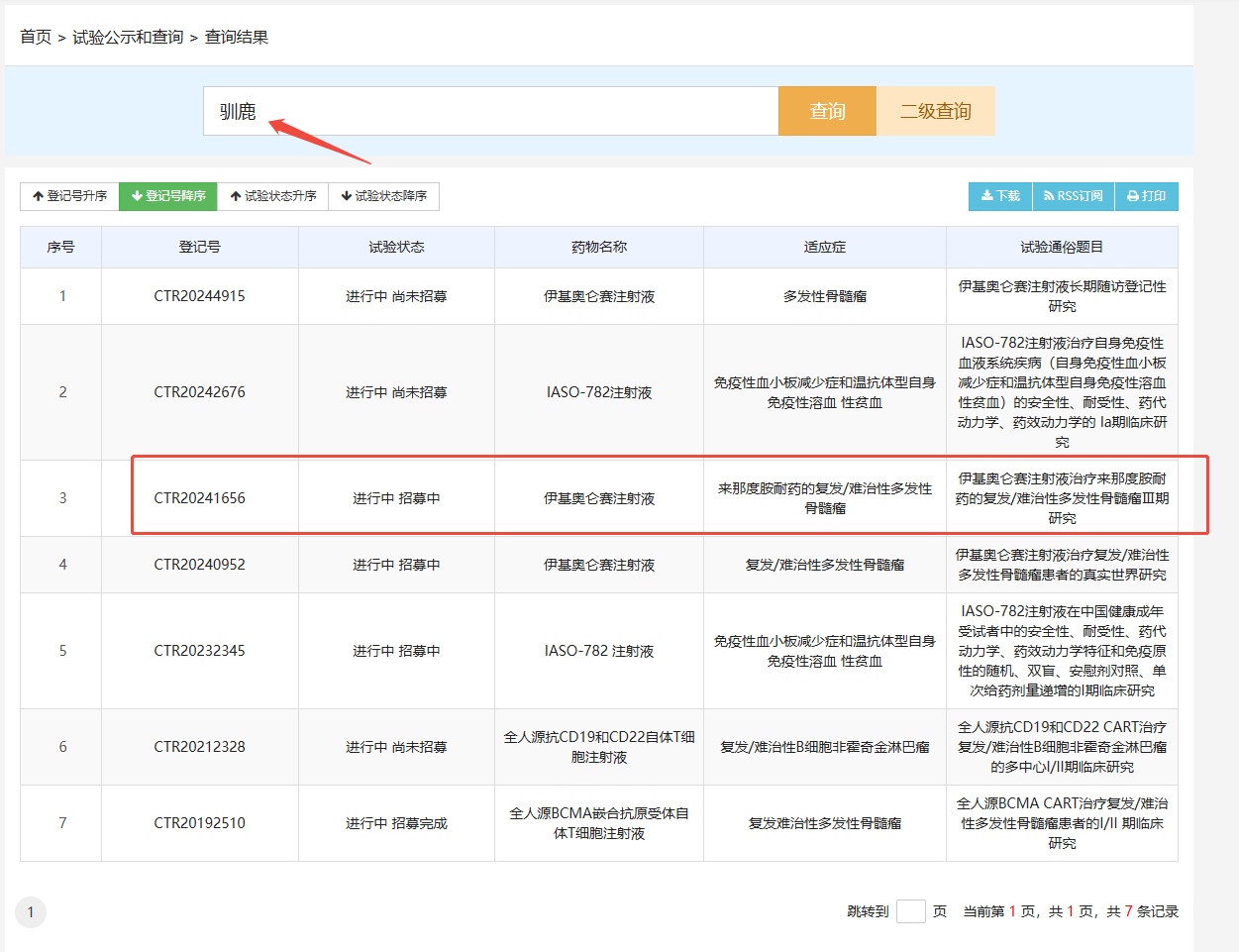Click the jump-to-page number field
This screenshot has height=952, width=1239.
[910, 911]
